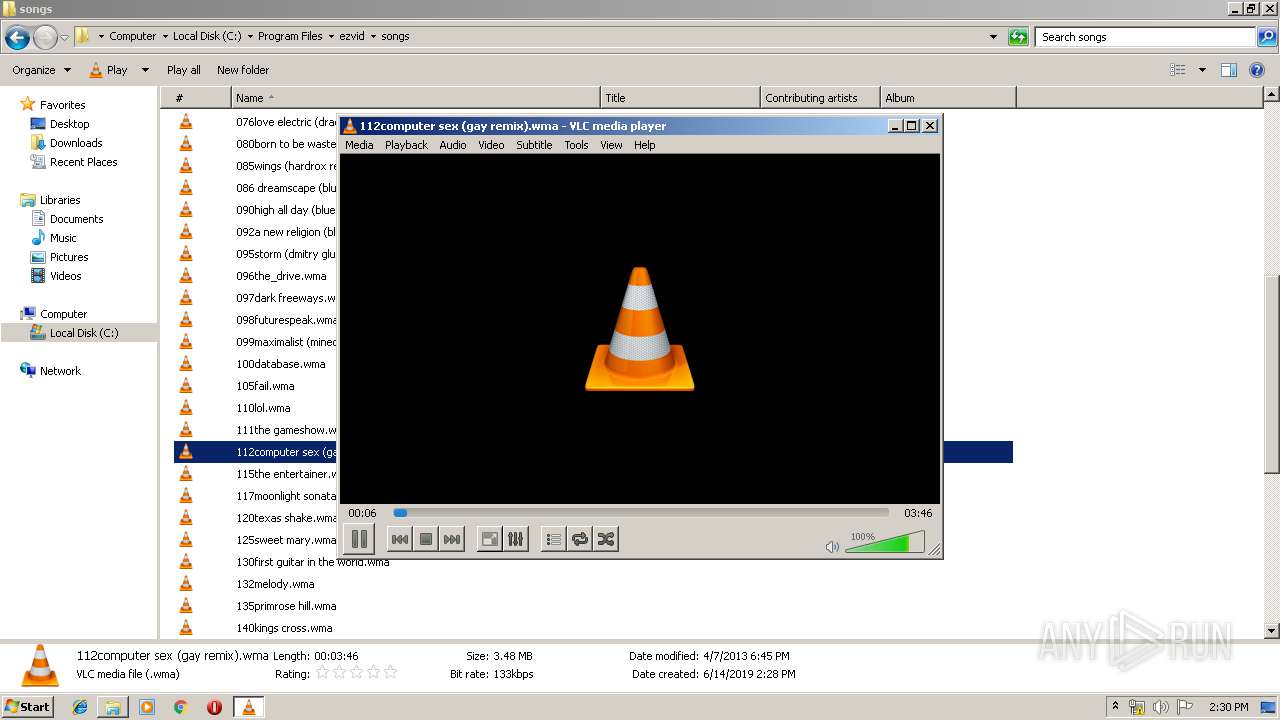
Task: Focus the Search songs field
Action: coord(1145,37)
